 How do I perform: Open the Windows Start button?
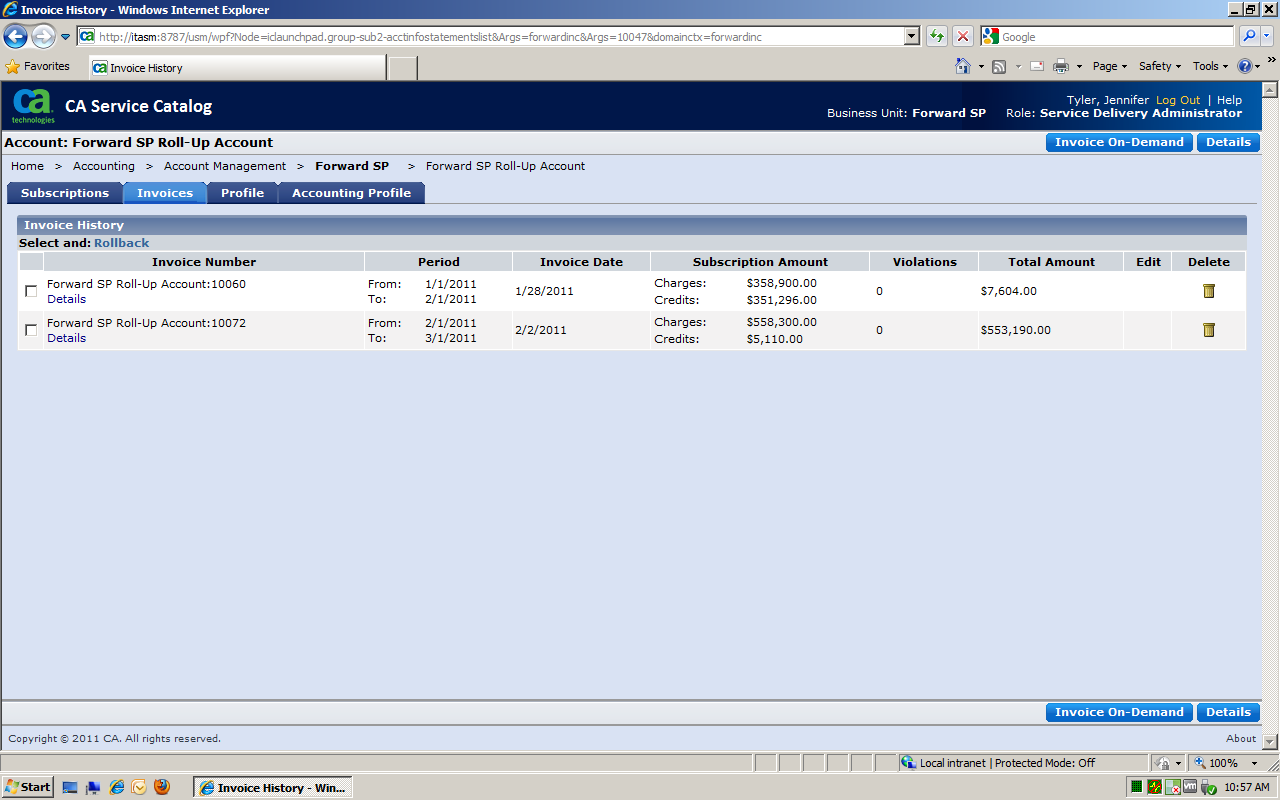pyautogui.click(x=28, y=787)
